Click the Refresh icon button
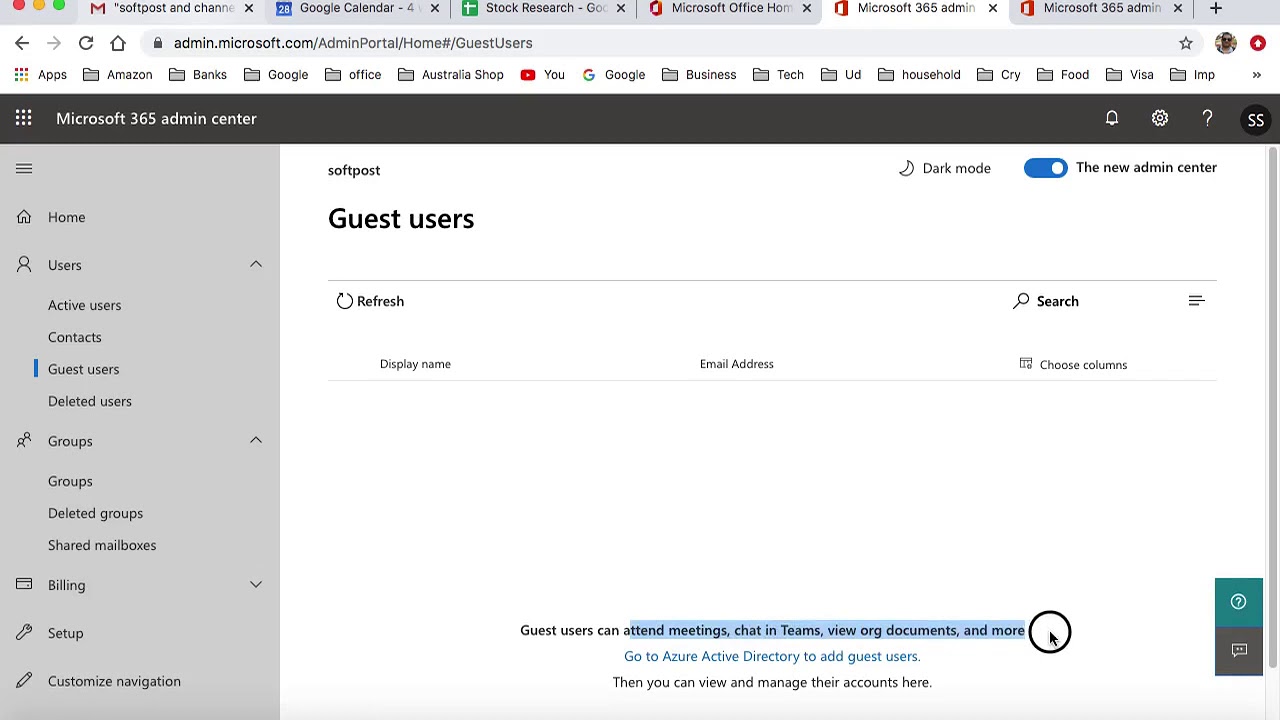 pos(345,301)
